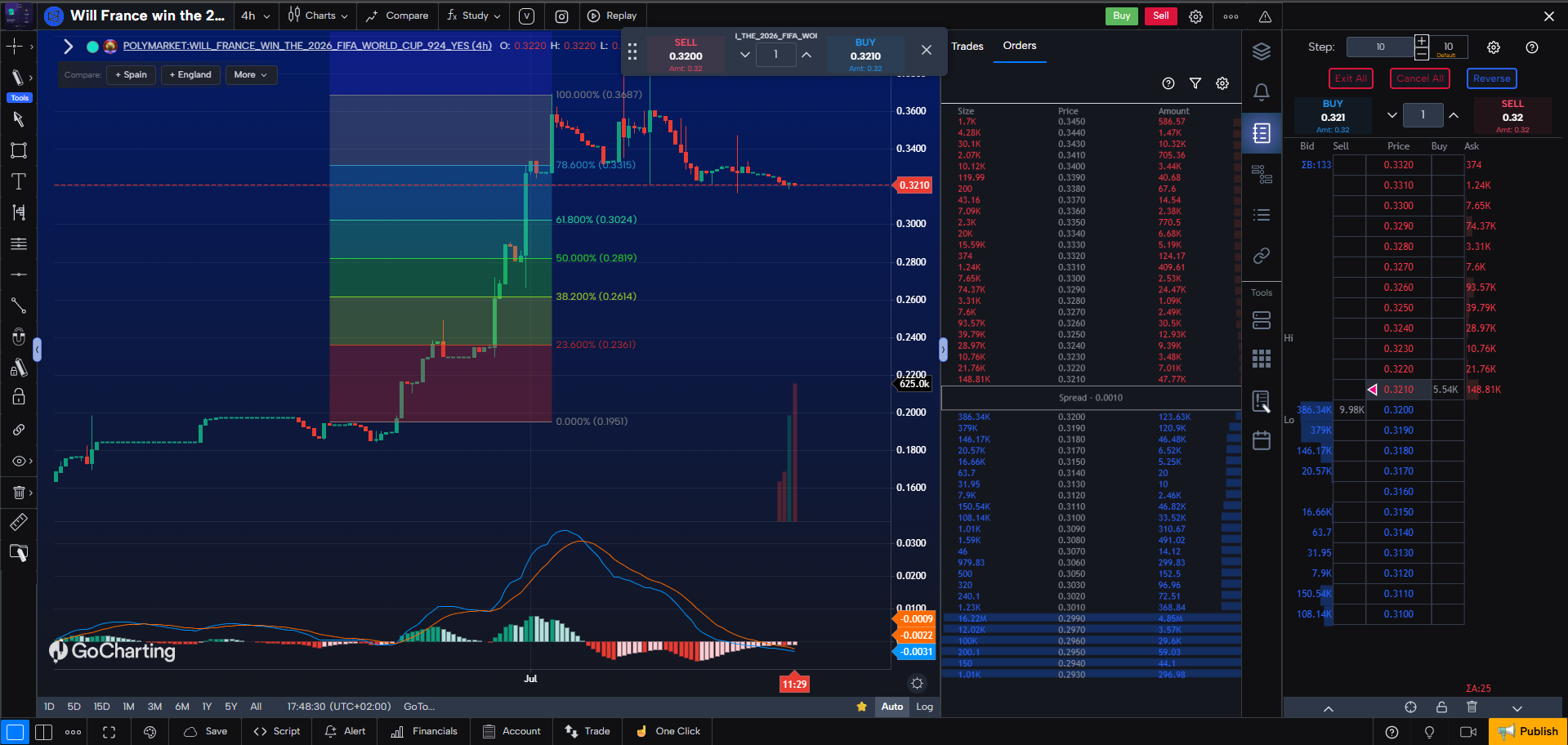
Task: Click the order book filter icon
Action: click(x=1195, y=83)
